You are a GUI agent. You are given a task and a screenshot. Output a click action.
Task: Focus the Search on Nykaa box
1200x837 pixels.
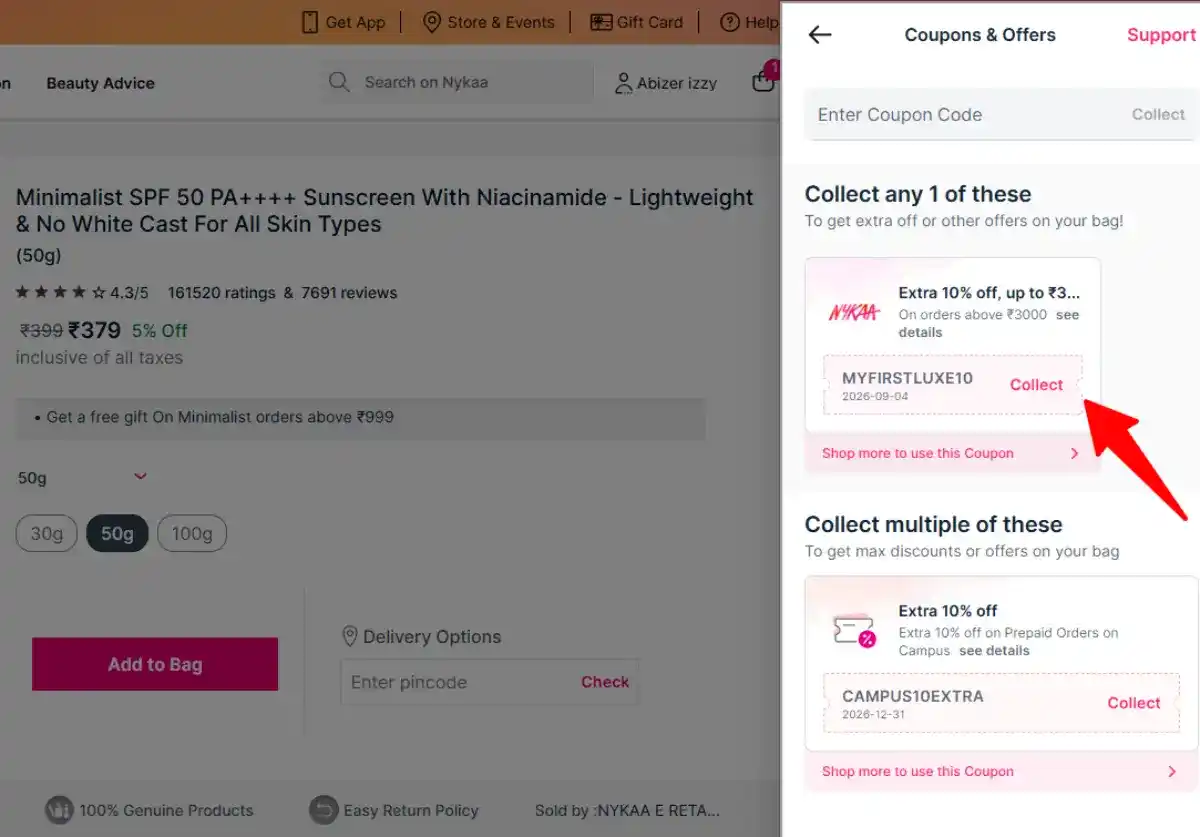pyautogui.click(x=457, y=82)
